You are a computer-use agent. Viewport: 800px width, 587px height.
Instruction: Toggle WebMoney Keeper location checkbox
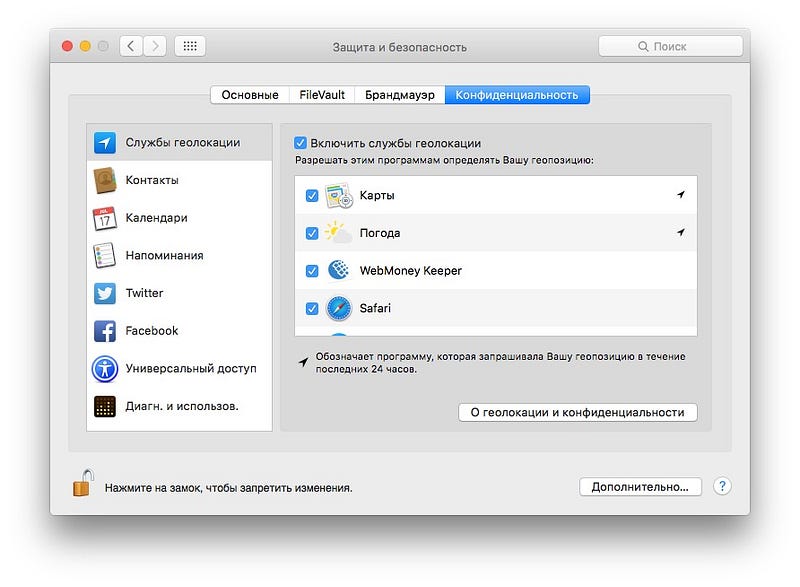pos(312,271)
